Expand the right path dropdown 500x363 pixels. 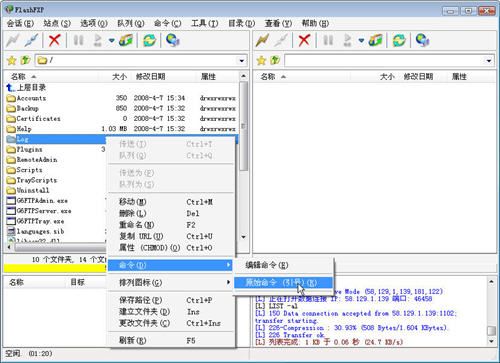click(x=489, y=61)
